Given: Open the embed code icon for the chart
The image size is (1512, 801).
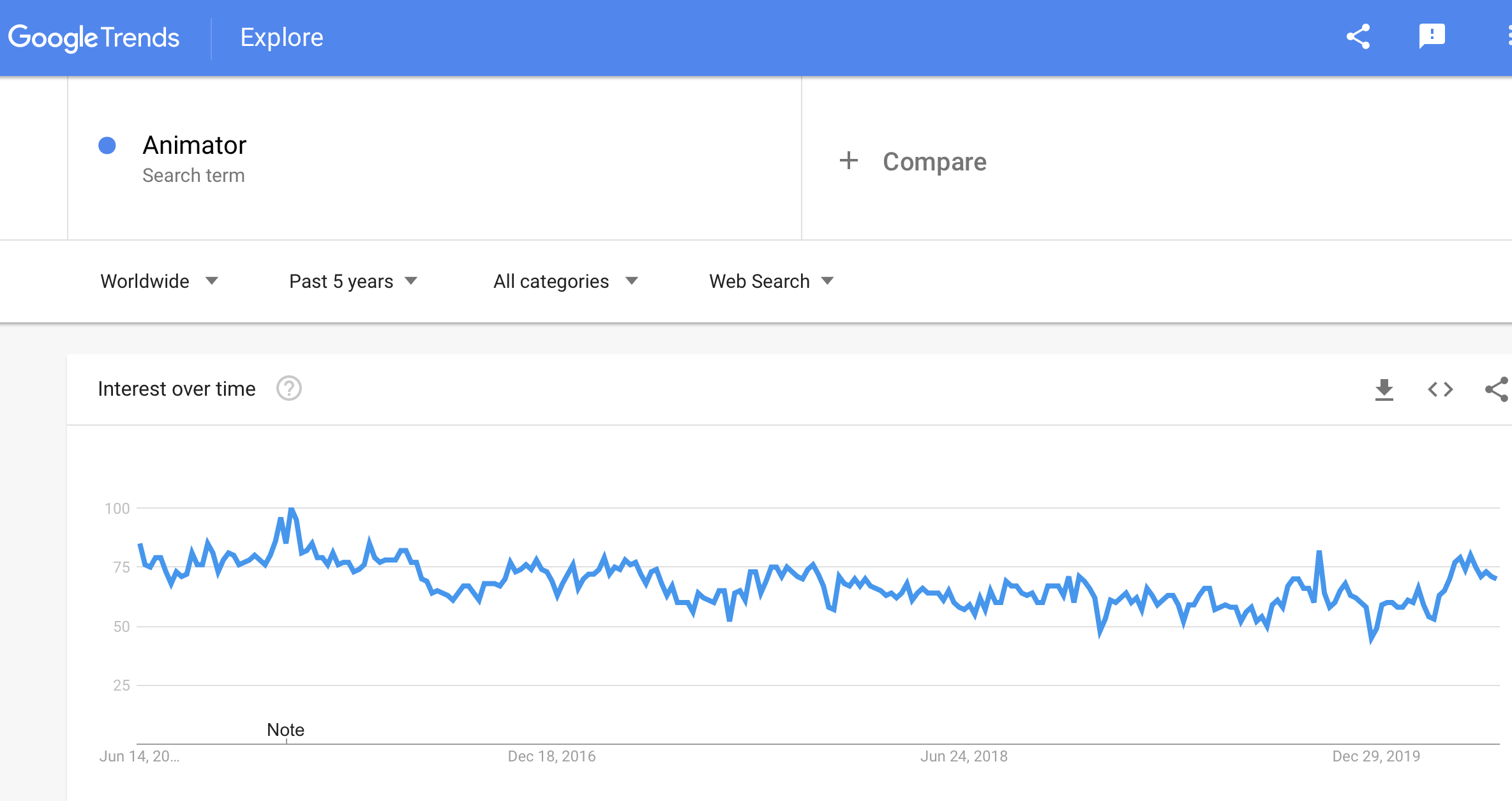Looking at the screenshot, I should tap(1441, 389).
